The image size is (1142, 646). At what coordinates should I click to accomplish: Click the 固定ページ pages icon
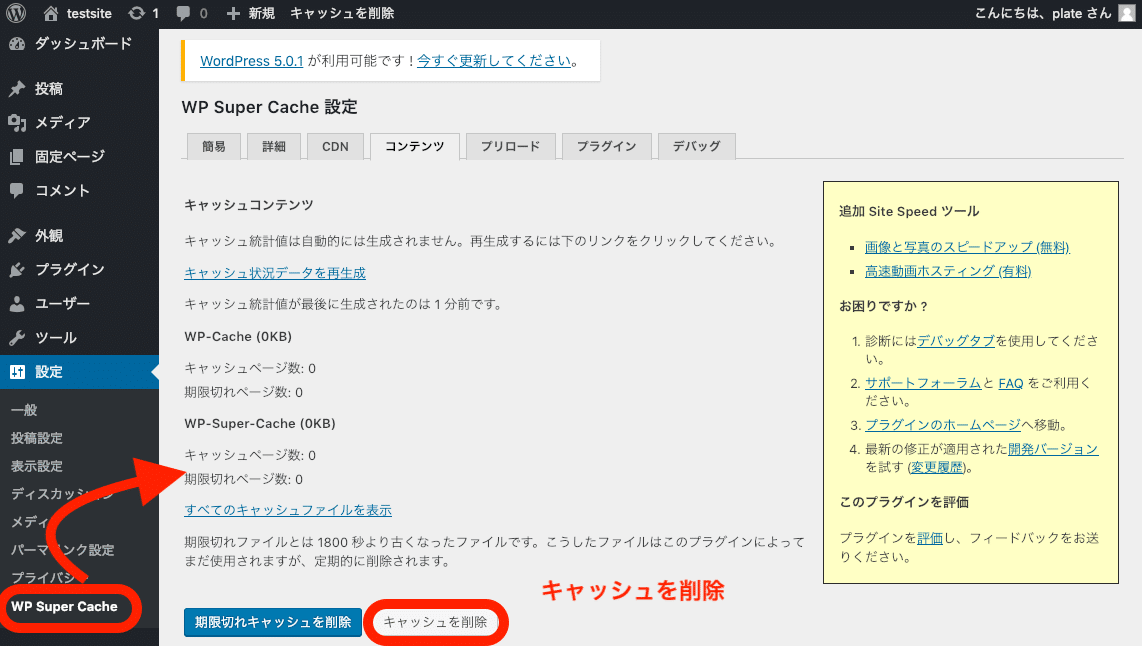(17, 157)
